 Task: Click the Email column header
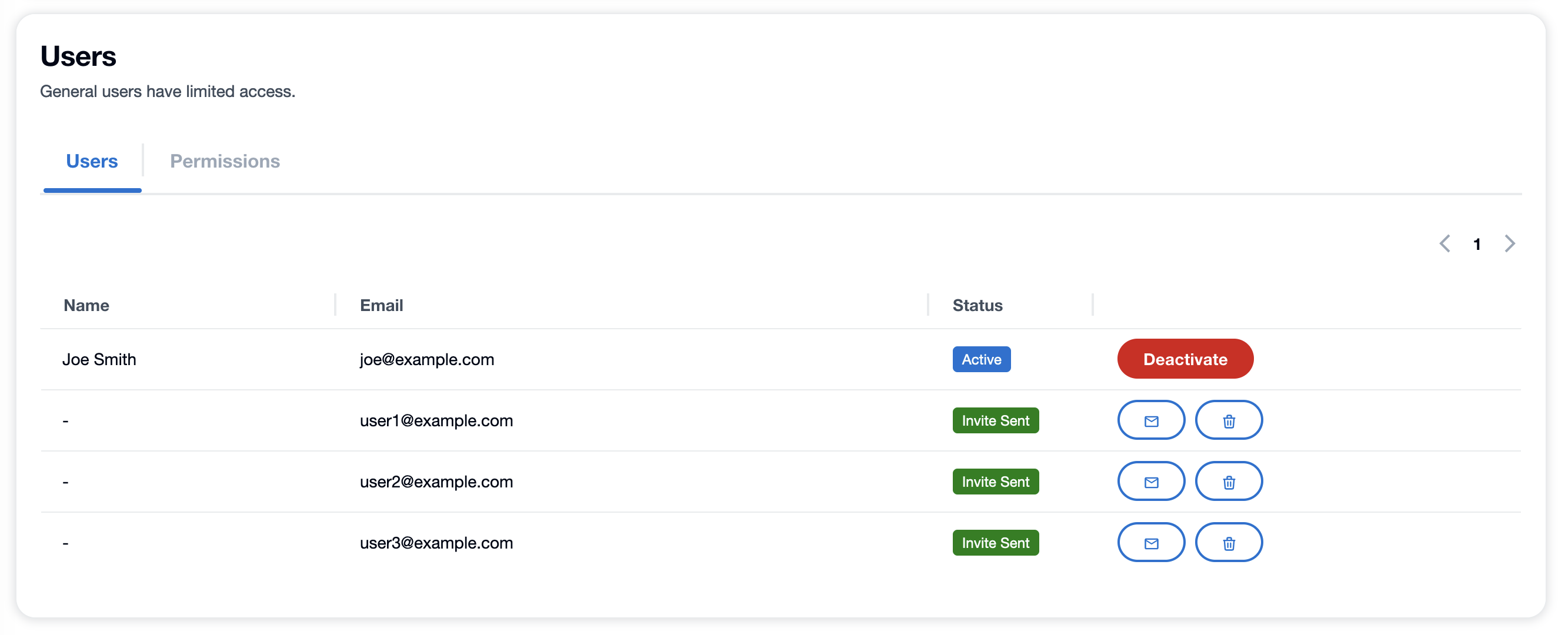coord(382,305)
